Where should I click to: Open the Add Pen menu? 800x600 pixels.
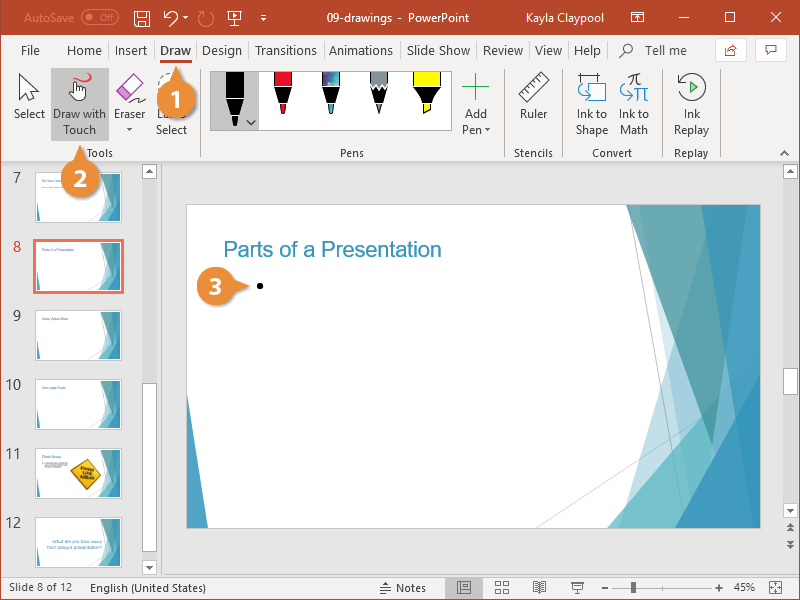tap(476, 104)
